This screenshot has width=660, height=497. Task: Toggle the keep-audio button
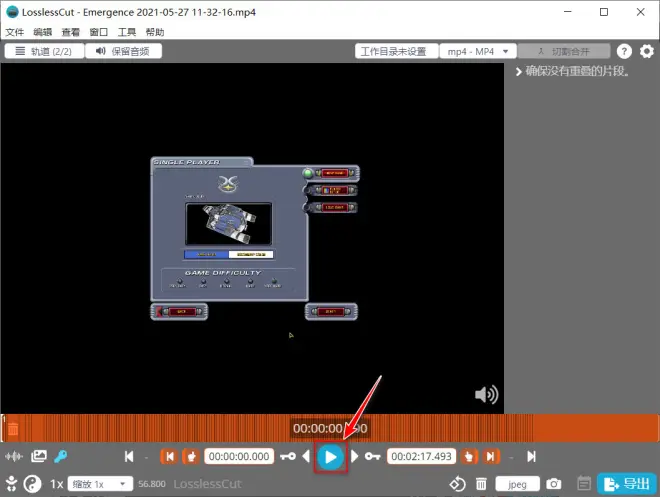[123, 51]
